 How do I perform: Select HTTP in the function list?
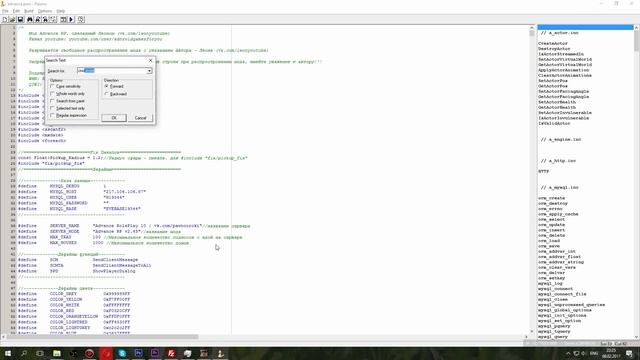point(543,171)
